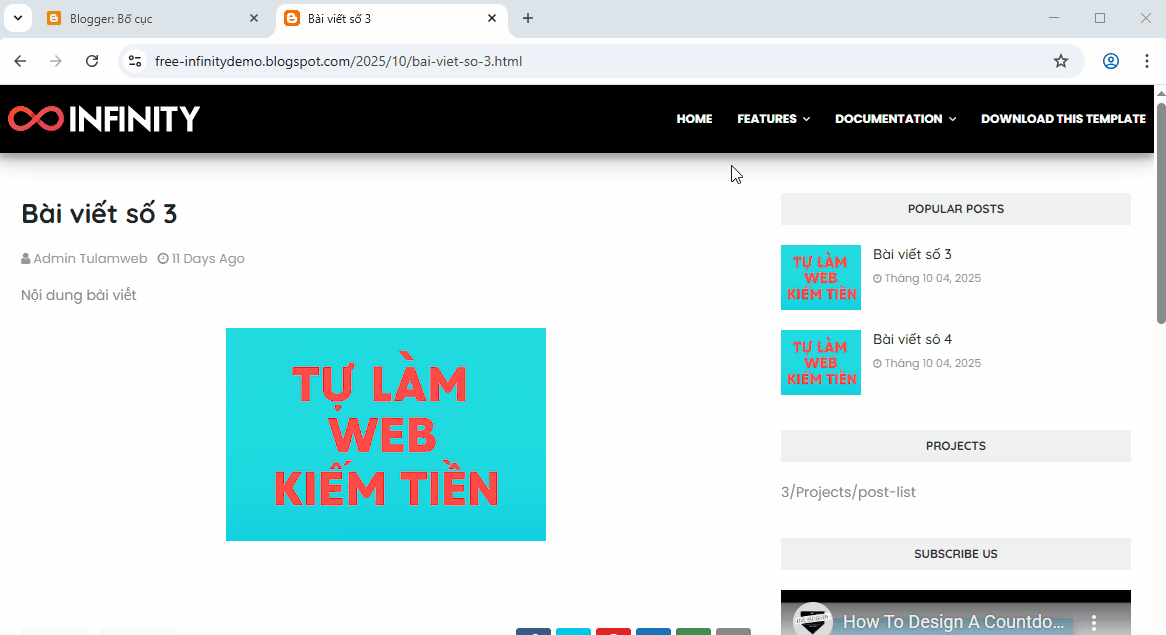Image resolution: width=1166 pixels, height=635 pixels.
Task: Minimize the Chrome window
Action: click(x=1054, y=18)
